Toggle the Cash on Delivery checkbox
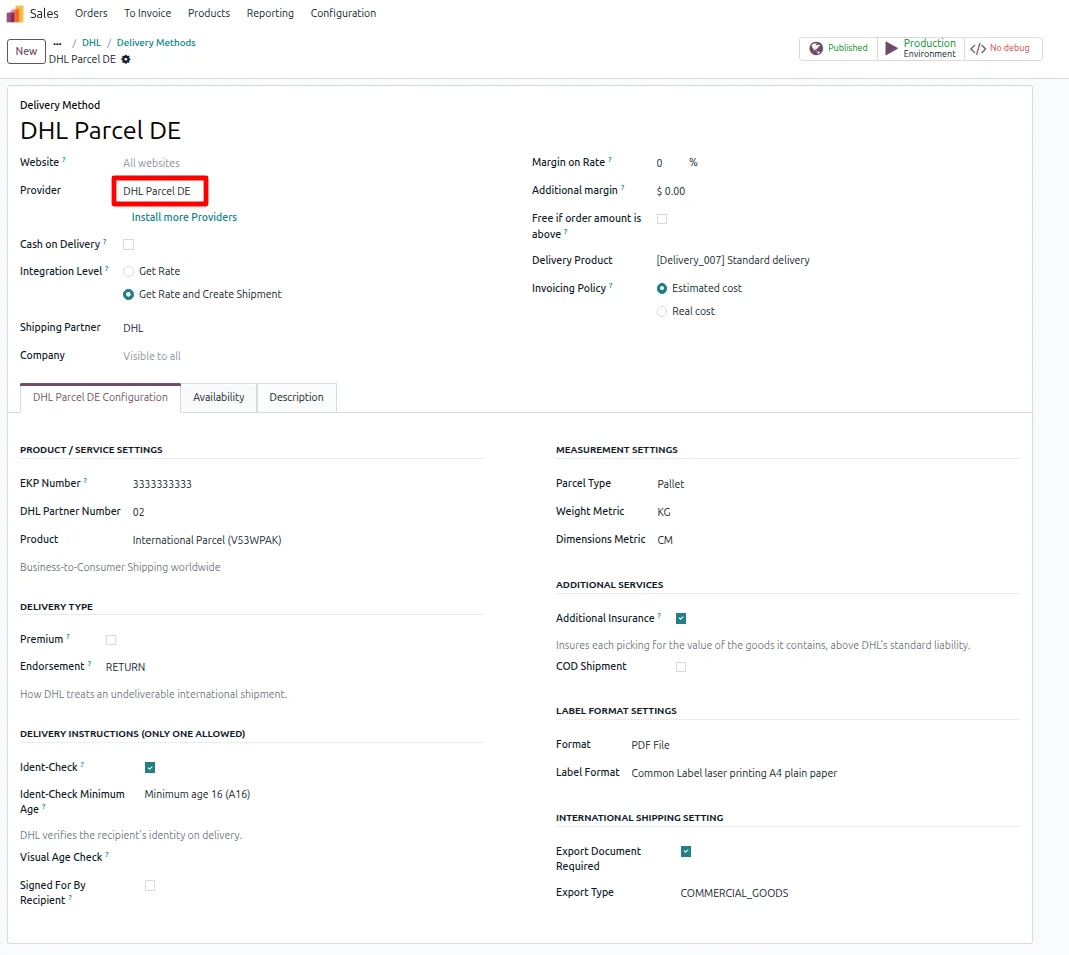Viewport: 1069px width, 955px height. (128, 244)
